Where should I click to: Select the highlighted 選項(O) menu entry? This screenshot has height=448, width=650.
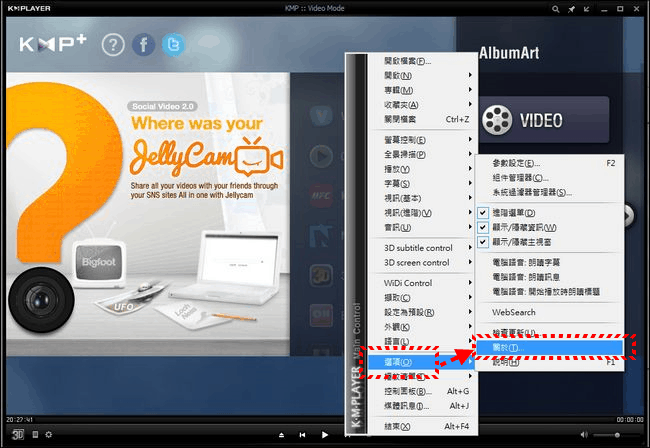423,362
